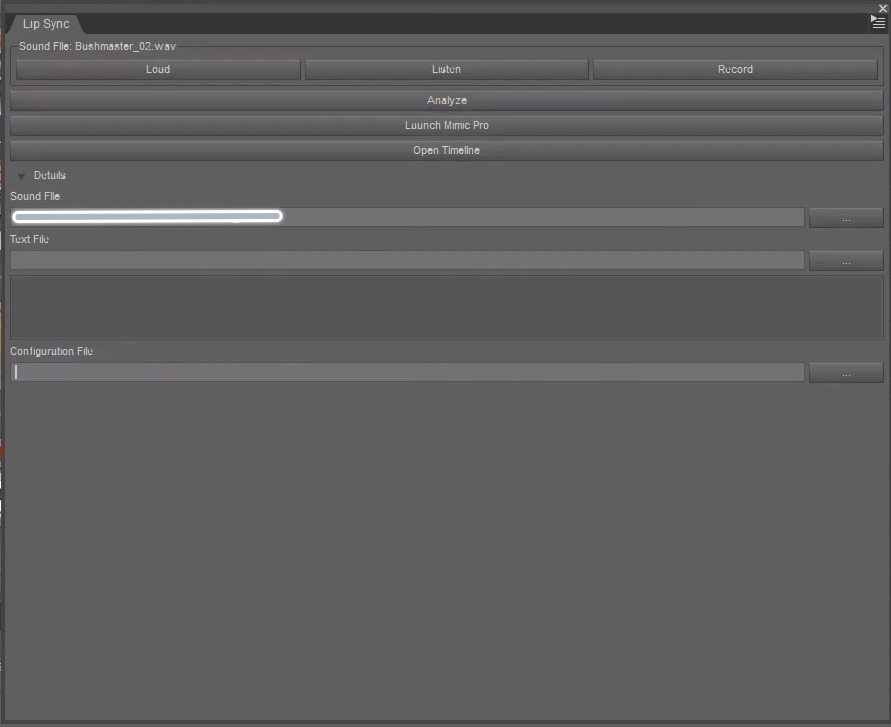Launch Mimic Pro

pos(446,124)
